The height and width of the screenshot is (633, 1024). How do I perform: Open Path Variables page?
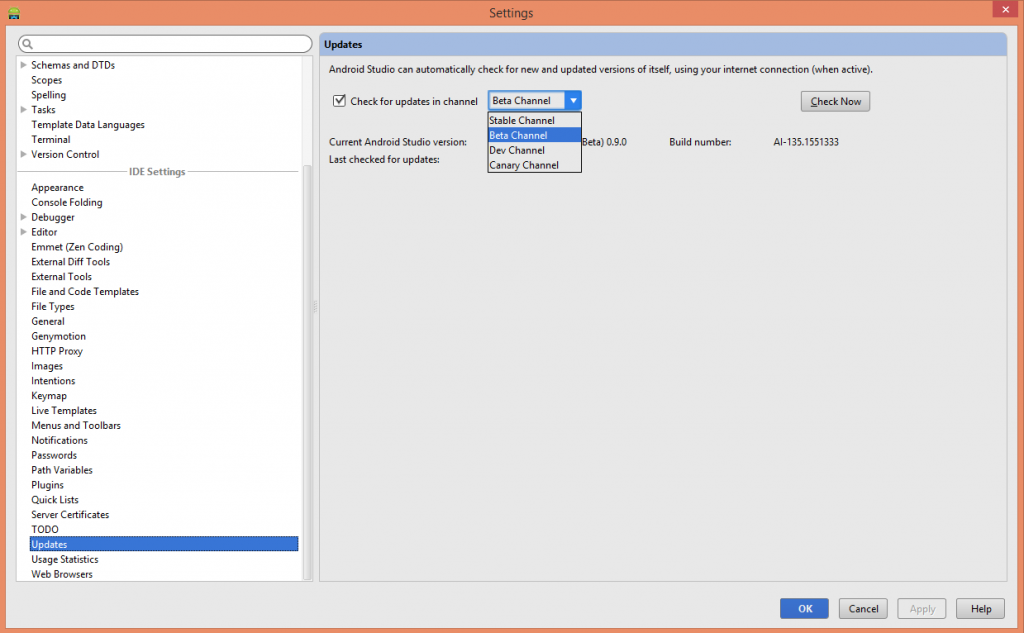61,470
